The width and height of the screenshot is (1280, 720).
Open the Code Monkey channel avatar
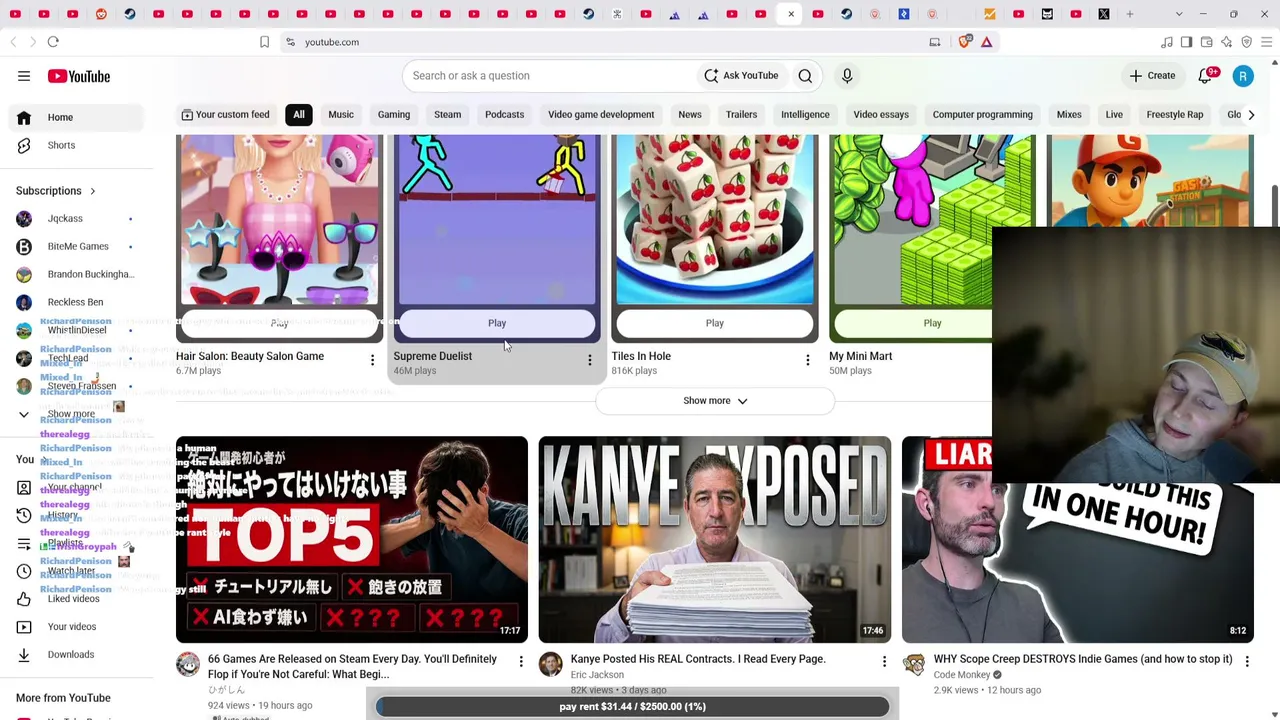[914, 664]
